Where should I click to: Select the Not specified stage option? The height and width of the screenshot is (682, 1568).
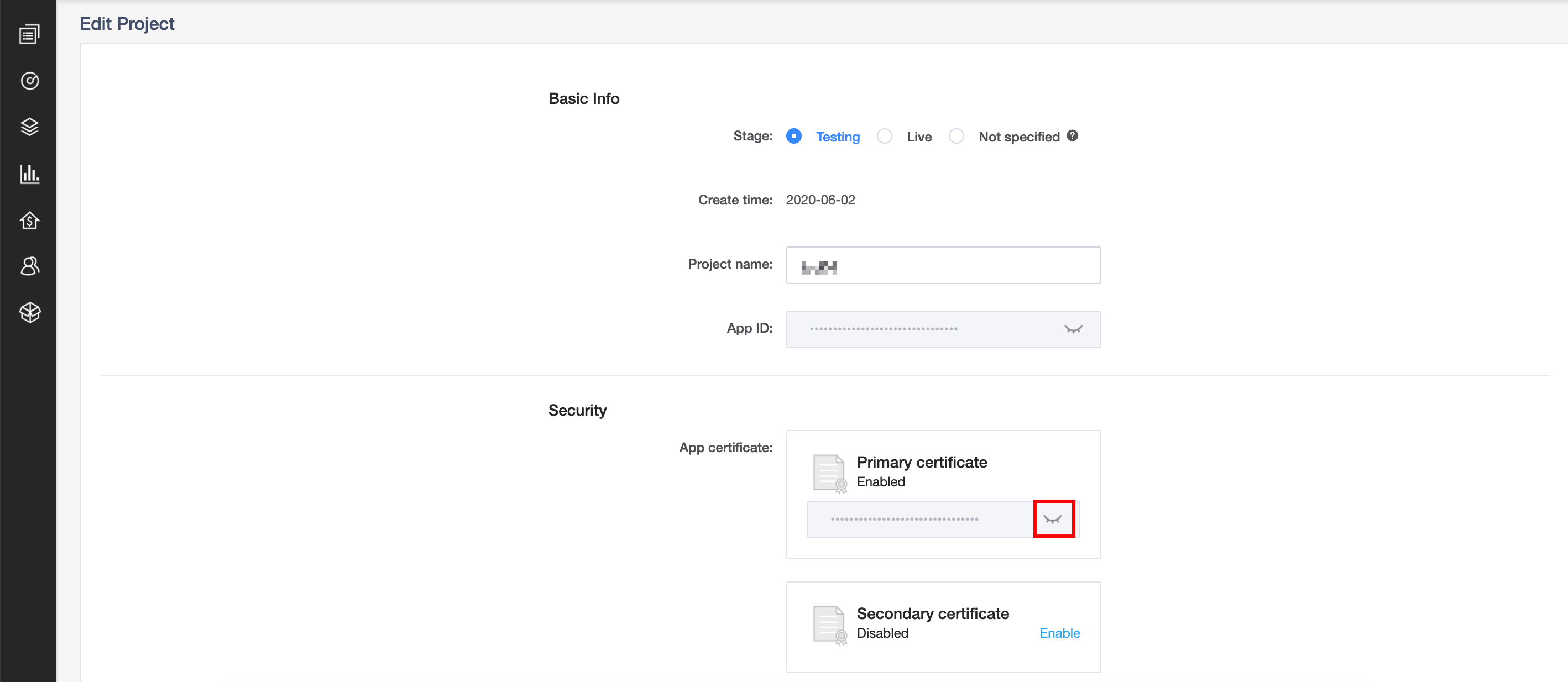(x=957, y=137)
